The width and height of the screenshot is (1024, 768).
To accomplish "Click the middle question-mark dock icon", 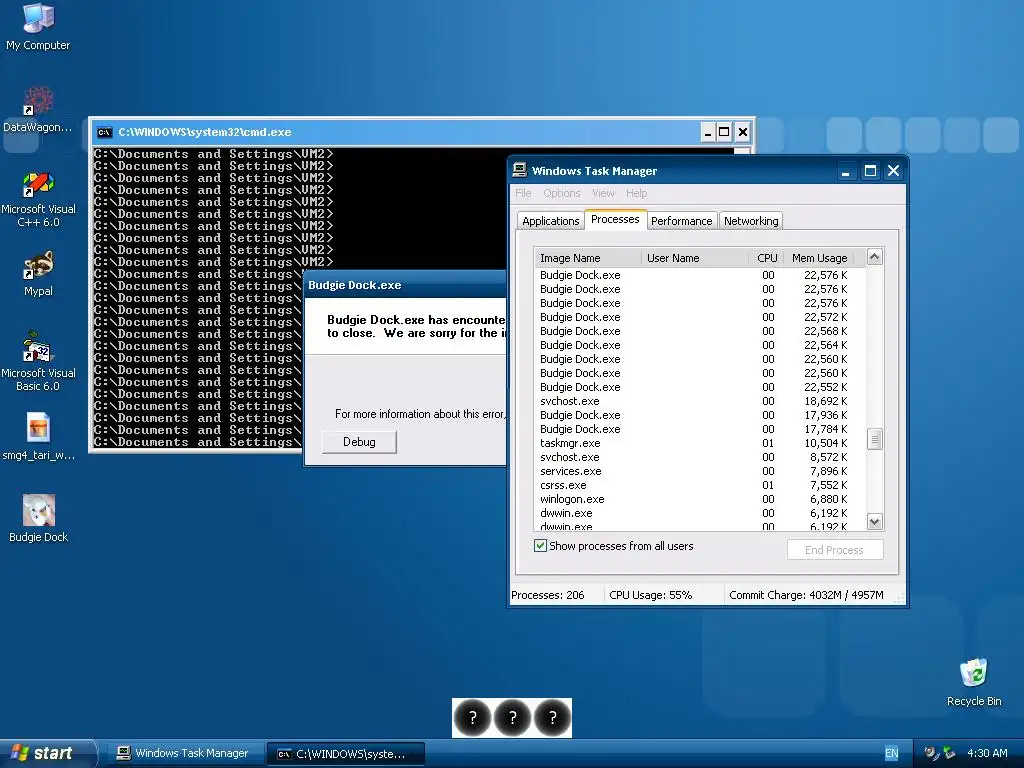I will (513, 718).
